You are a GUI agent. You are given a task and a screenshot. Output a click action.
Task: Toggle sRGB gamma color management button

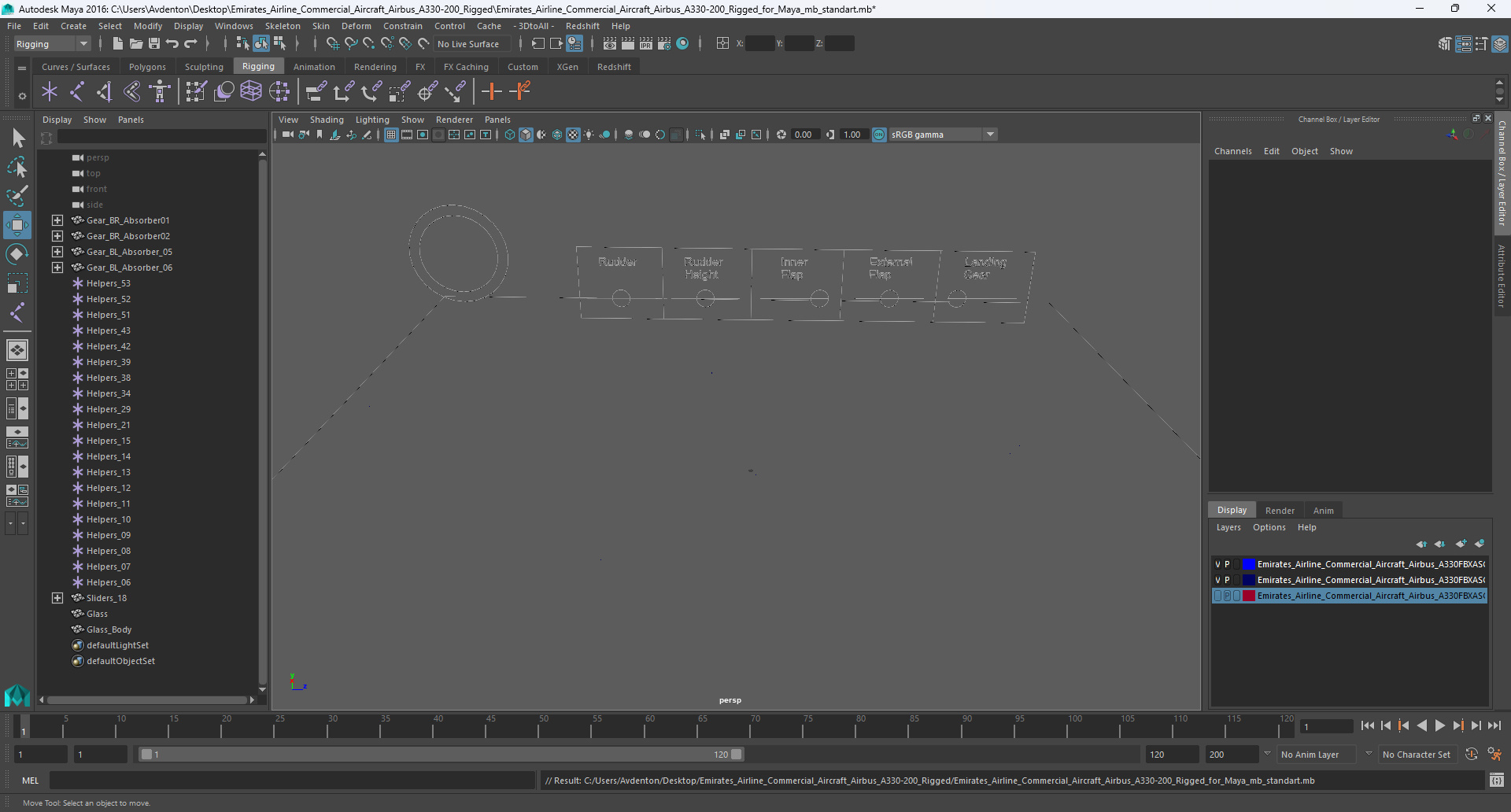879,135
